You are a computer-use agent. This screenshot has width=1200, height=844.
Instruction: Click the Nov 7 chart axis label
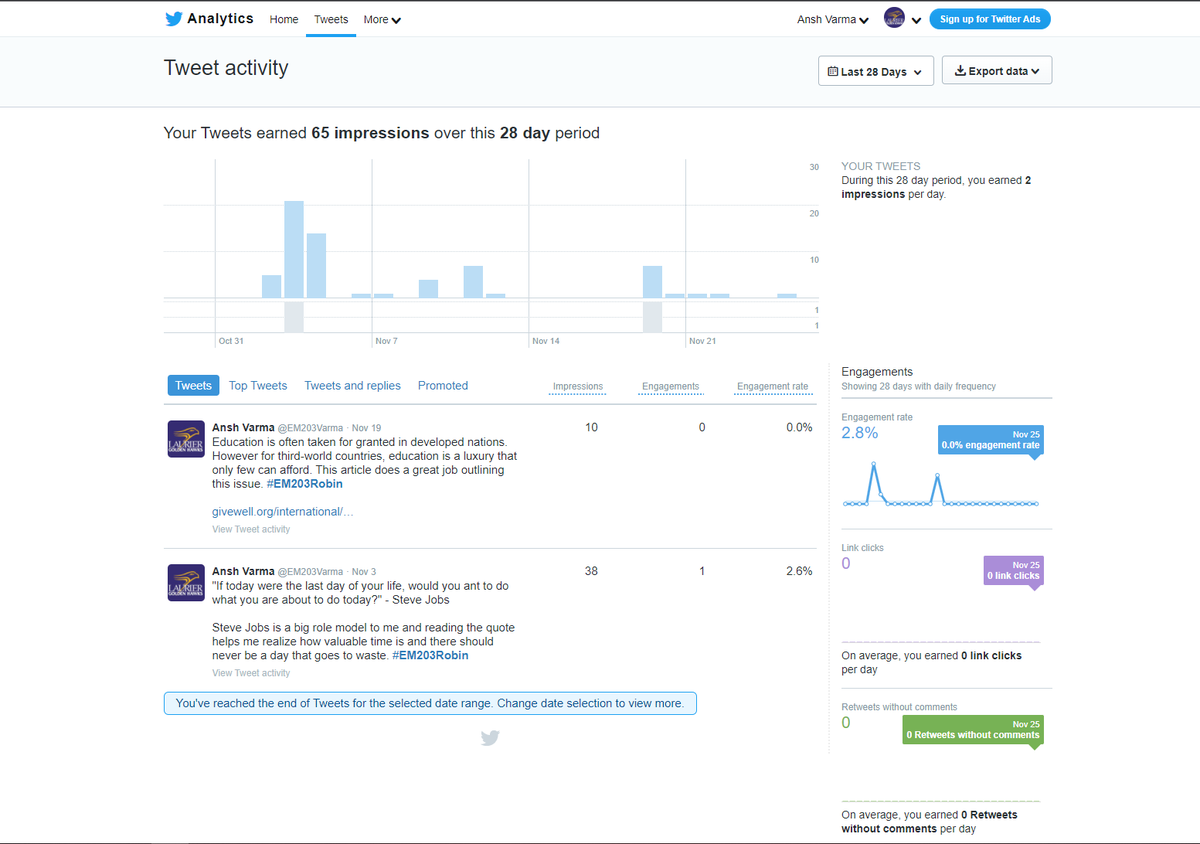[x=386, y=341]
